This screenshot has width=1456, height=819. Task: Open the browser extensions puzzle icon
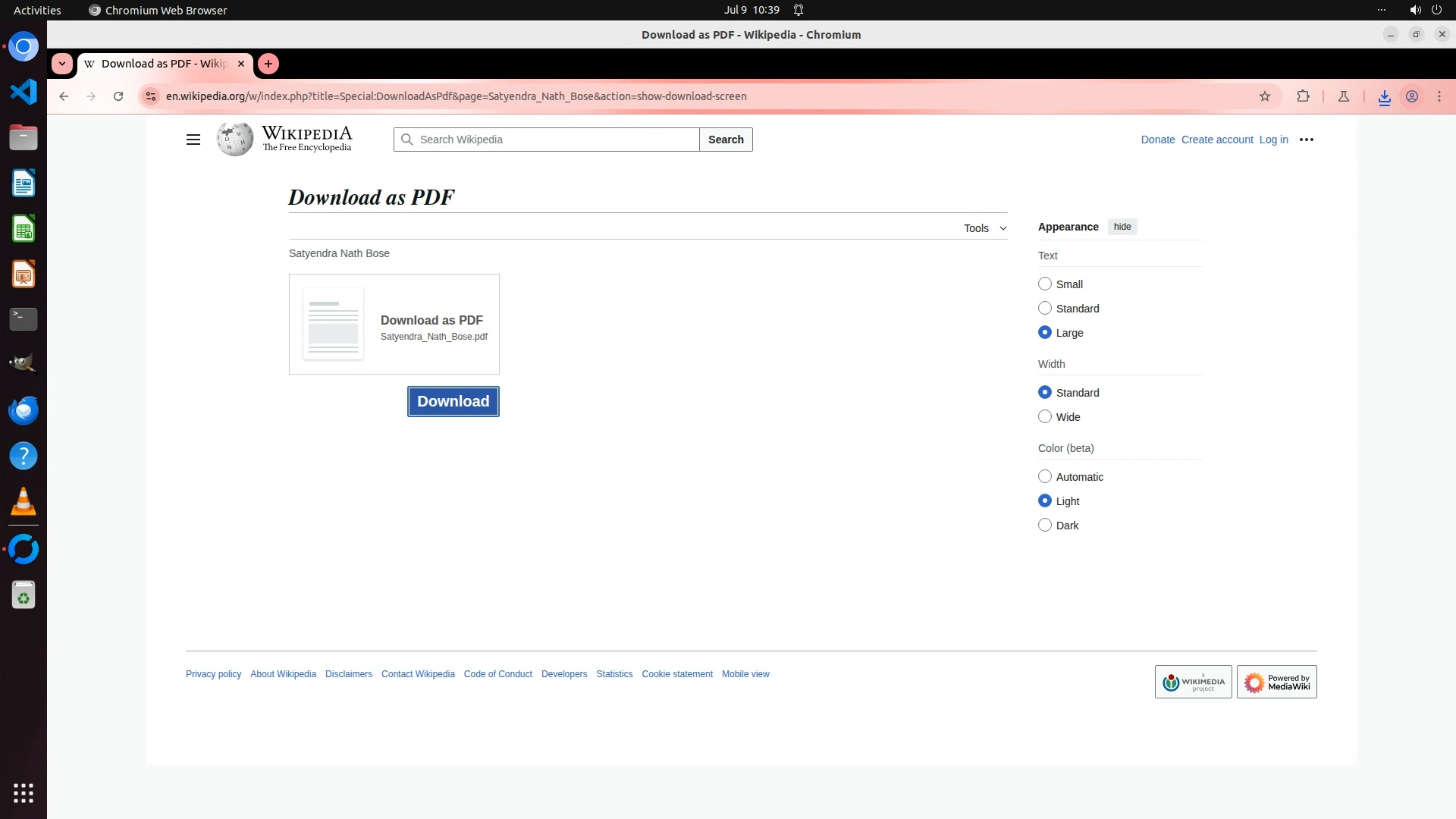point(1303,96)
